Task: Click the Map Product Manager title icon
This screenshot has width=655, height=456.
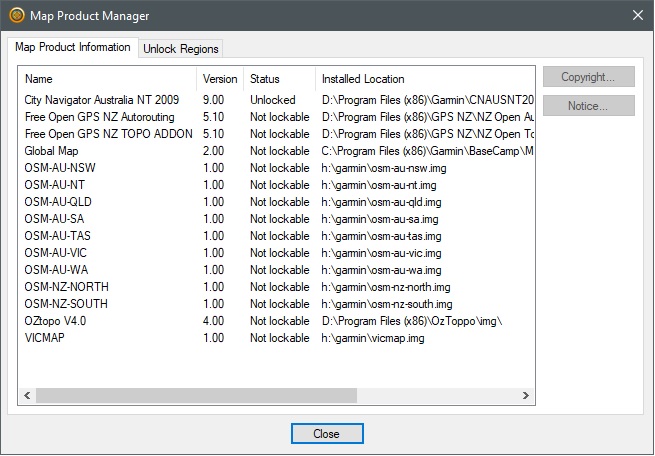Action: click(17, 16)
